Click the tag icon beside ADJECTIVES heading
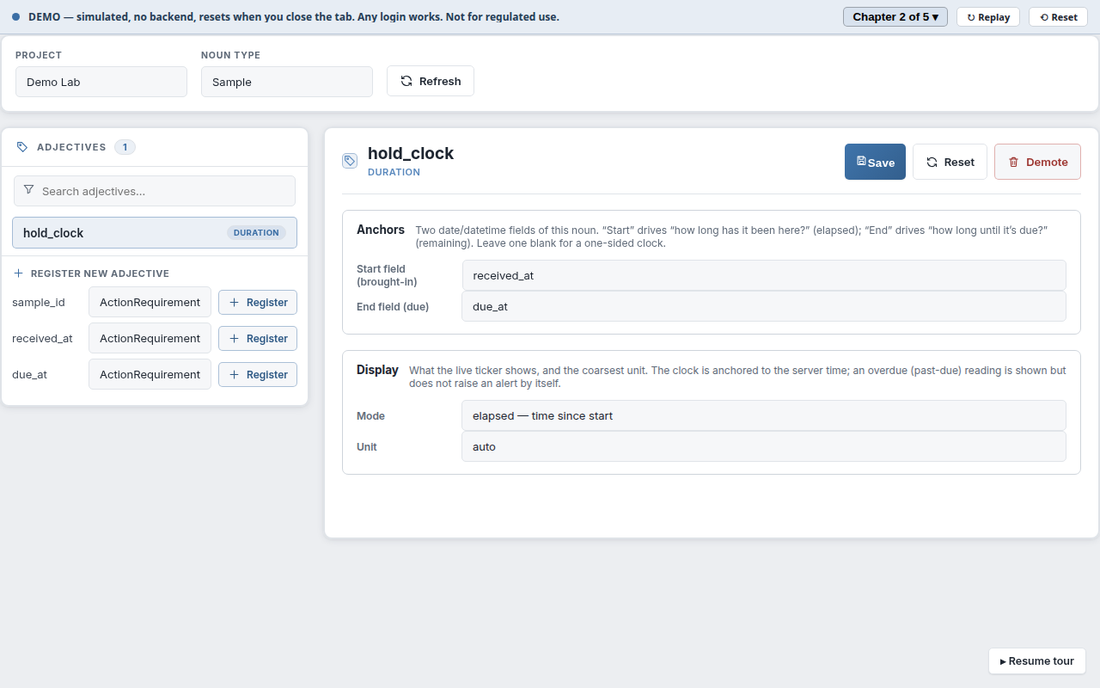Screen dimensions: 1100x688 coord(22,147)
